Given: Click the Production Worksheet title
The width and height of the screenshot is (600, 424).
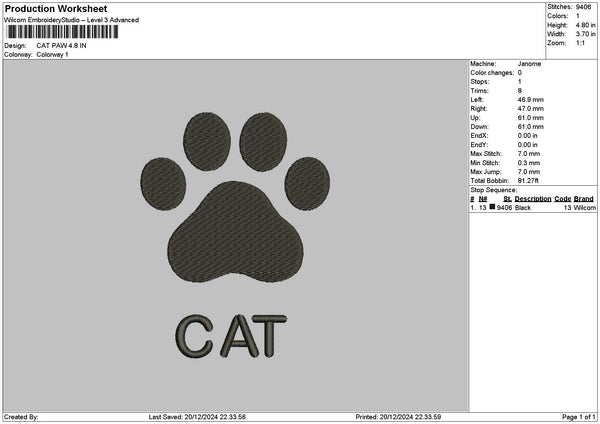Looking at the screenshot, I should coord(56,8).
